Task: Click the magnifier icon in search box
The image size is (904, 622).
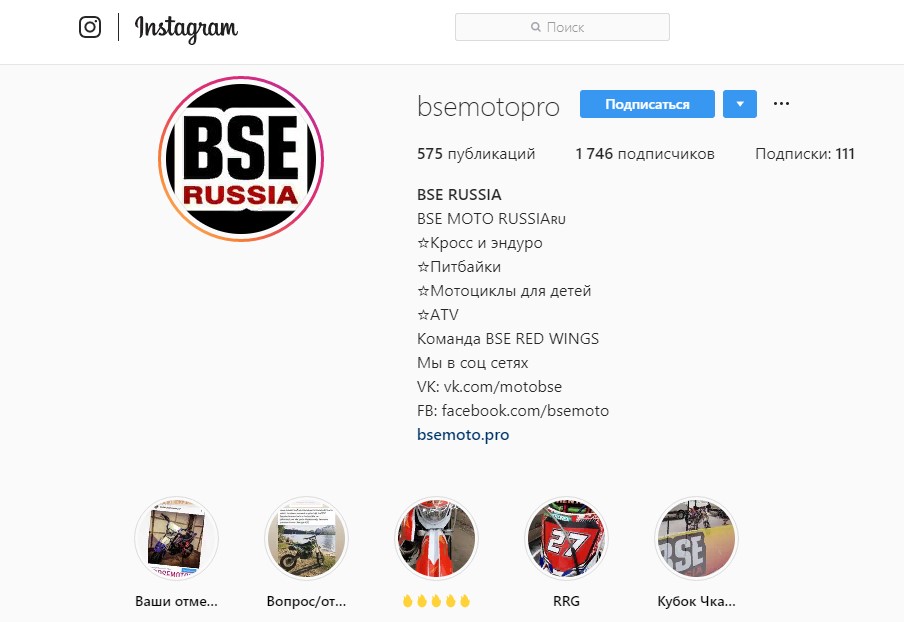Action: (x=536, y=27)
